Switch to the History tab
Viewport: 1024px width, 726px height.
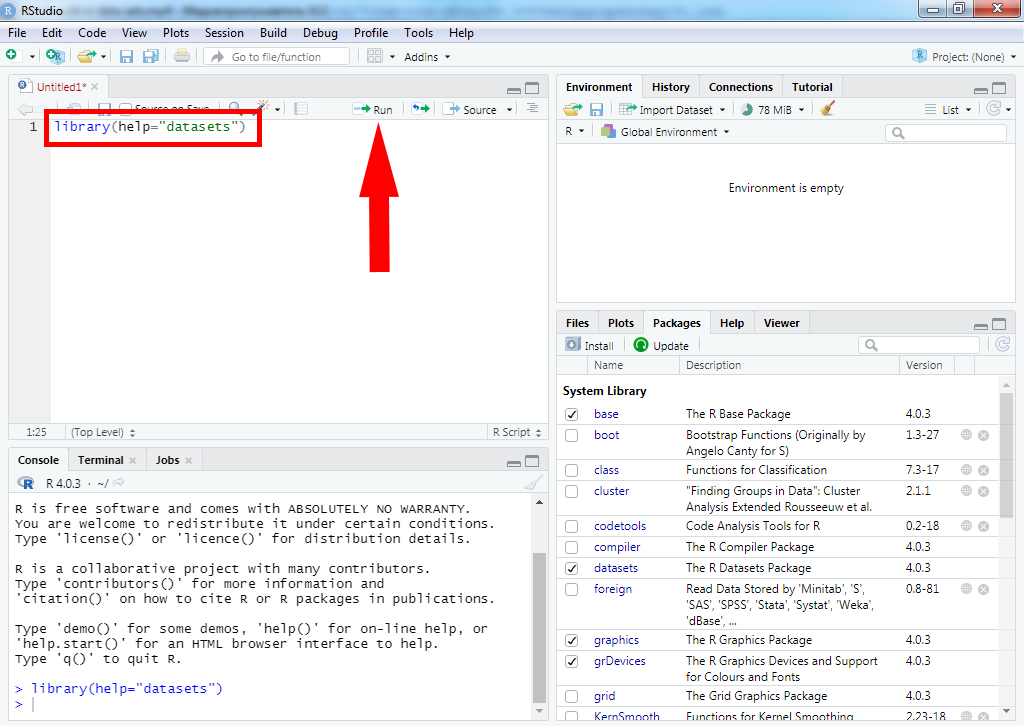point(670,87)
